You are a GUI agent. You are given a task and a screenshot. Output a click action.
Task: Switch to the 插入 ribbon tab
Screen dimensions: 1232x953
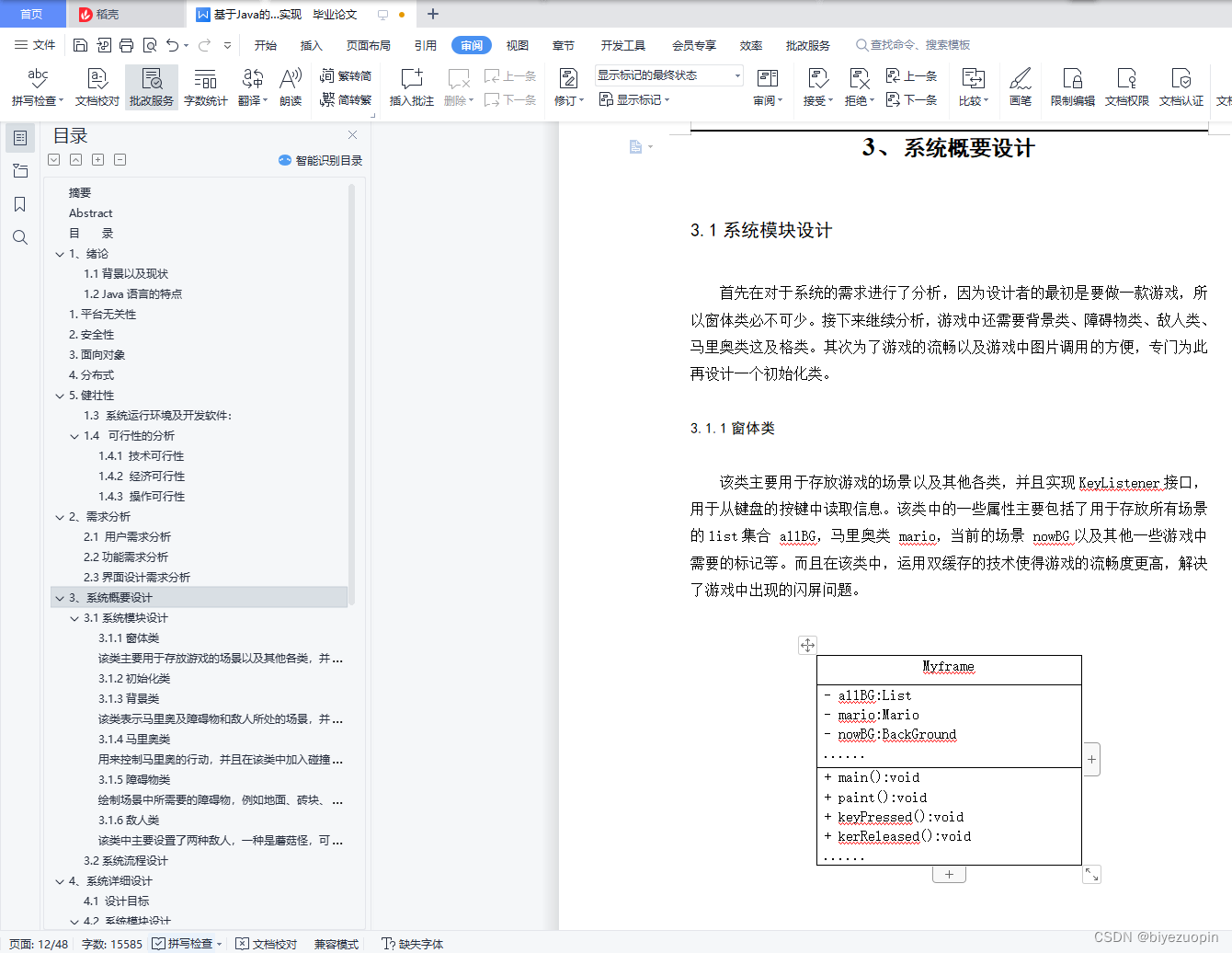point(312,45)
